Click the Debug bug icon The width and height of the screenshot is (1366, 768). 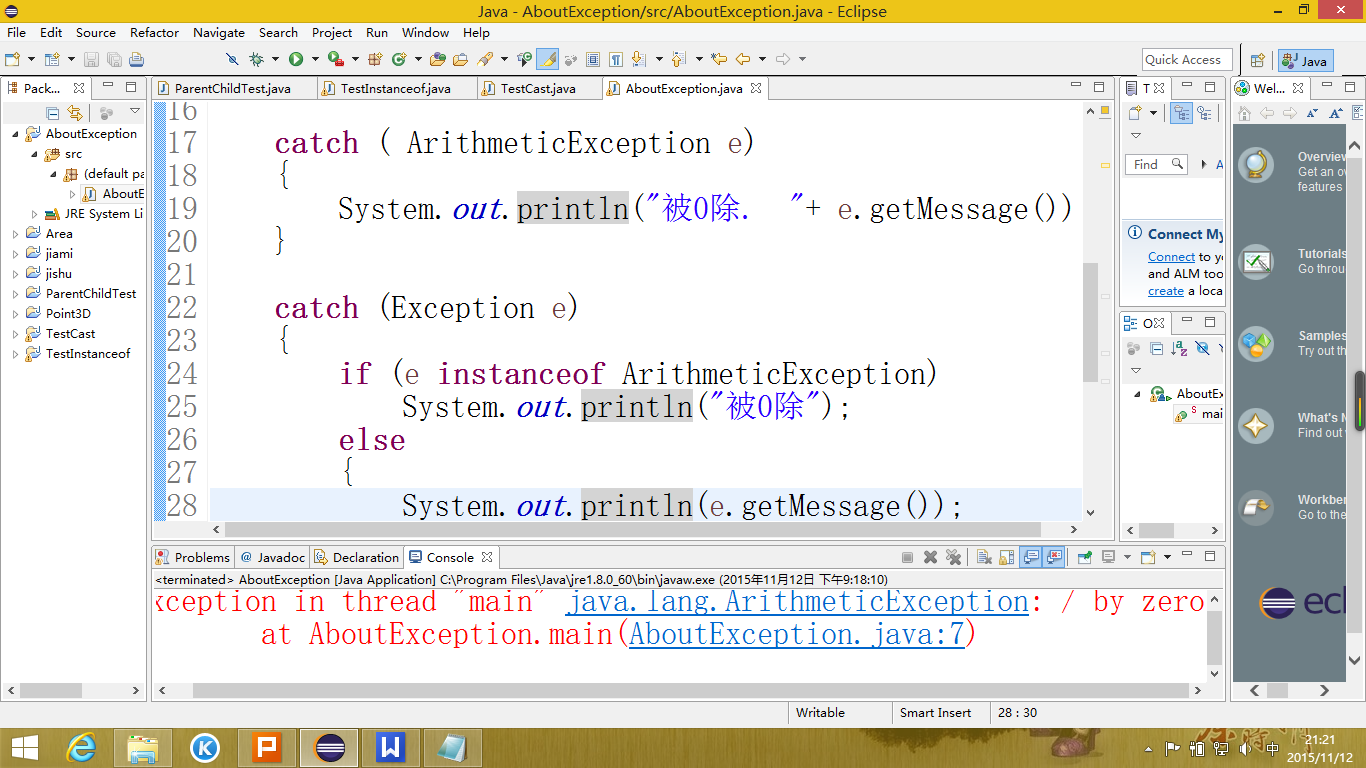pos(256,59)
